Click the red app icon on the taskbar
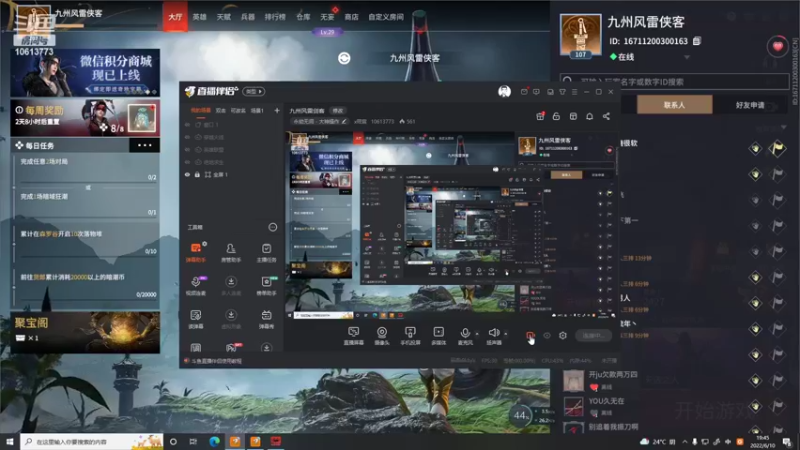This screenshot has height=450, width=800. pyautogui.click(x=276, y=441)
